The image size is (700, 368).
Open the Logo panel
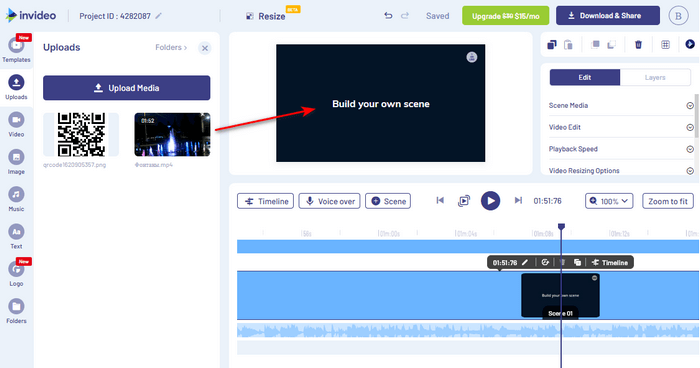click(16, 273)
